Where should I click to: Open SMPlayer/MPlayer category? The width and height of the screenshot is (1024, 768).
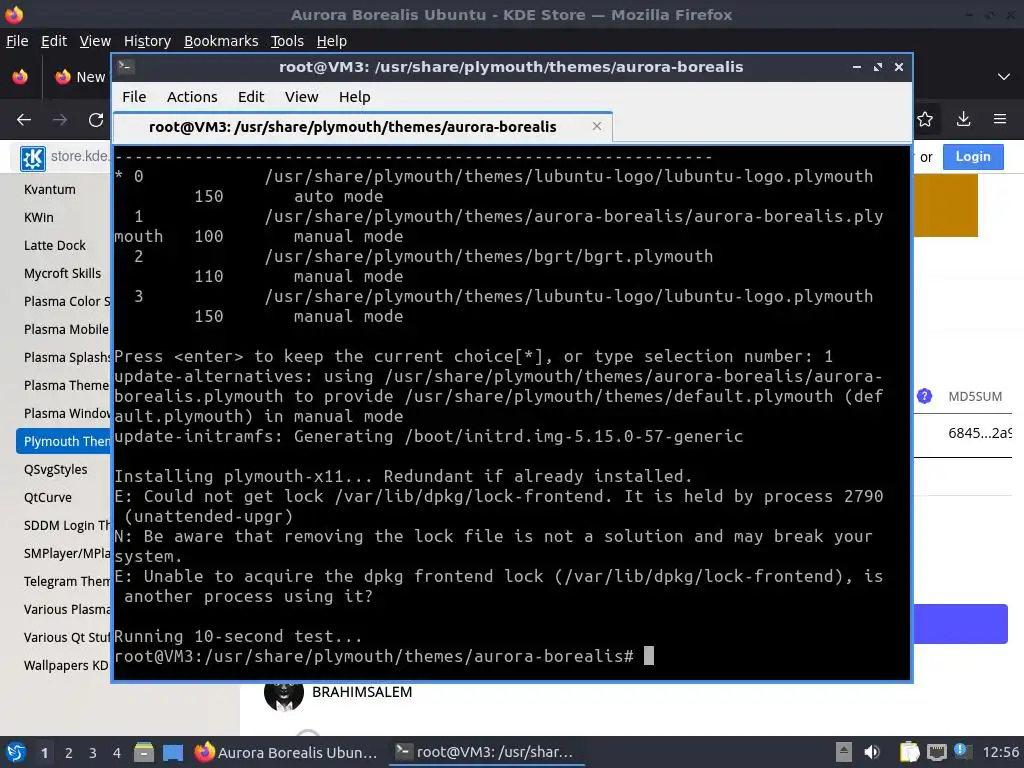pos(67,554)
